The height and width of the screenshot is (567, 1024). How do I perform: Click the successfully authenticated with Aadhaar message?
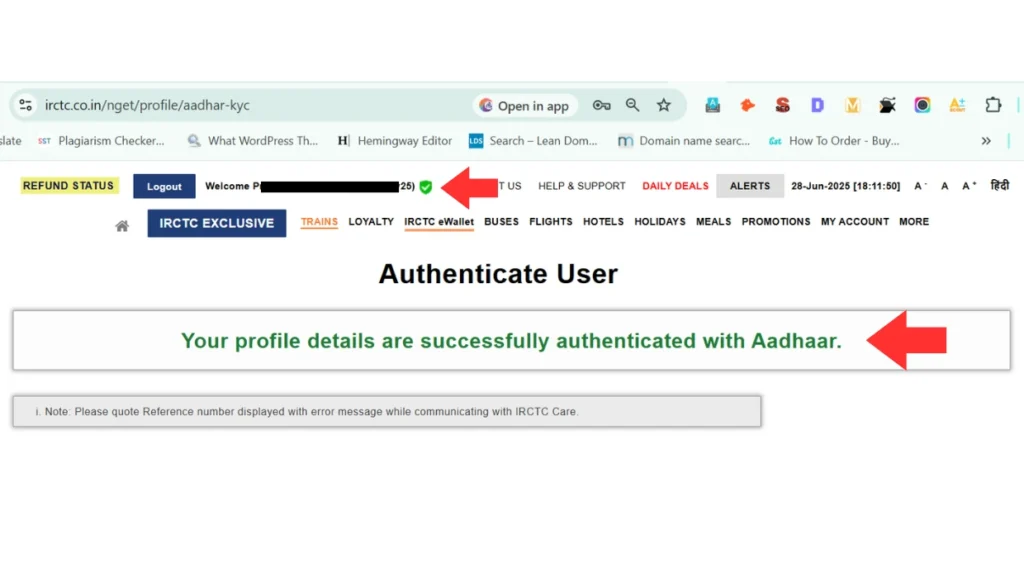[511, 340]
